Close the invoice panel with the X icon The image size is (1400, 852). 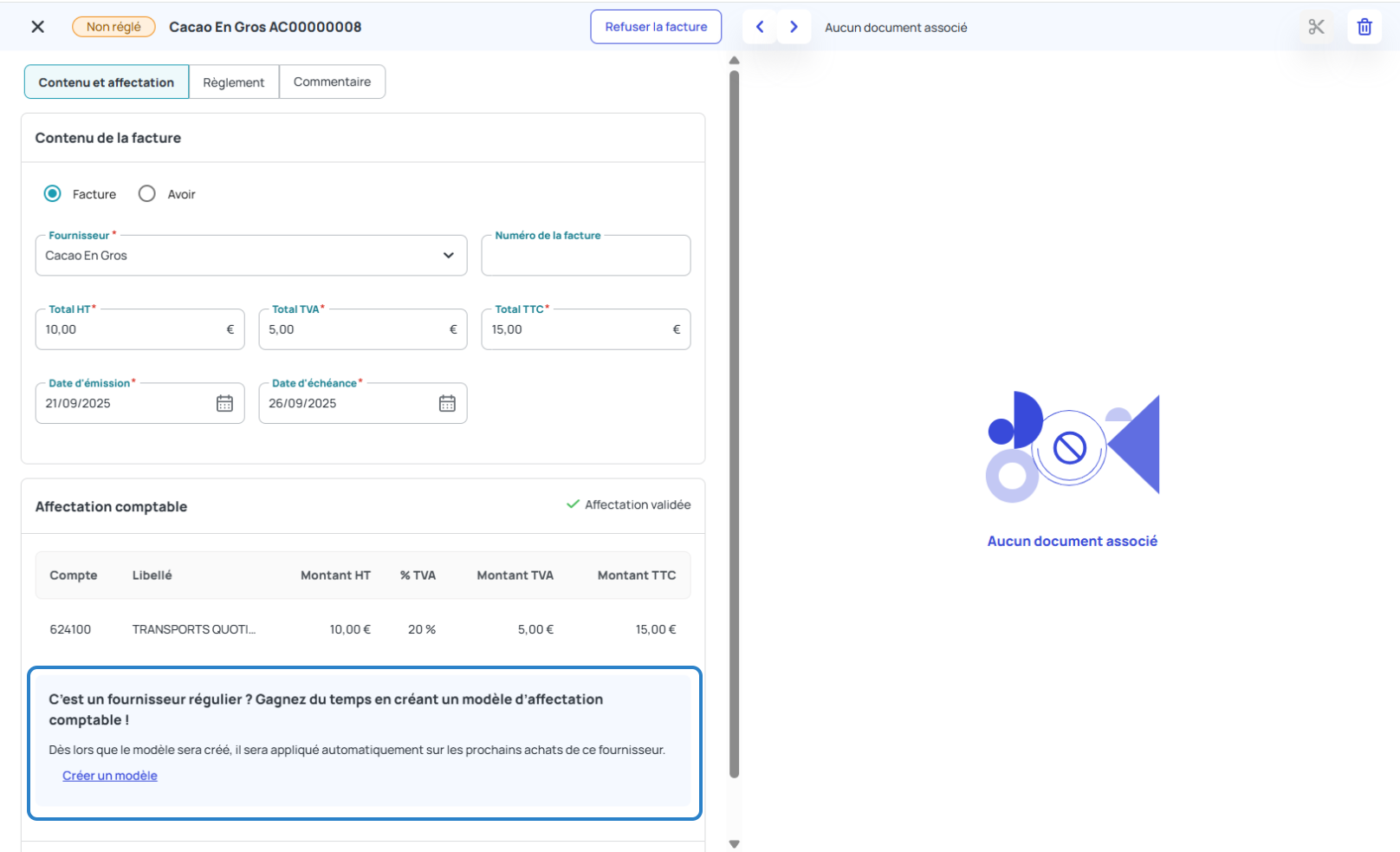pos(38,27)
